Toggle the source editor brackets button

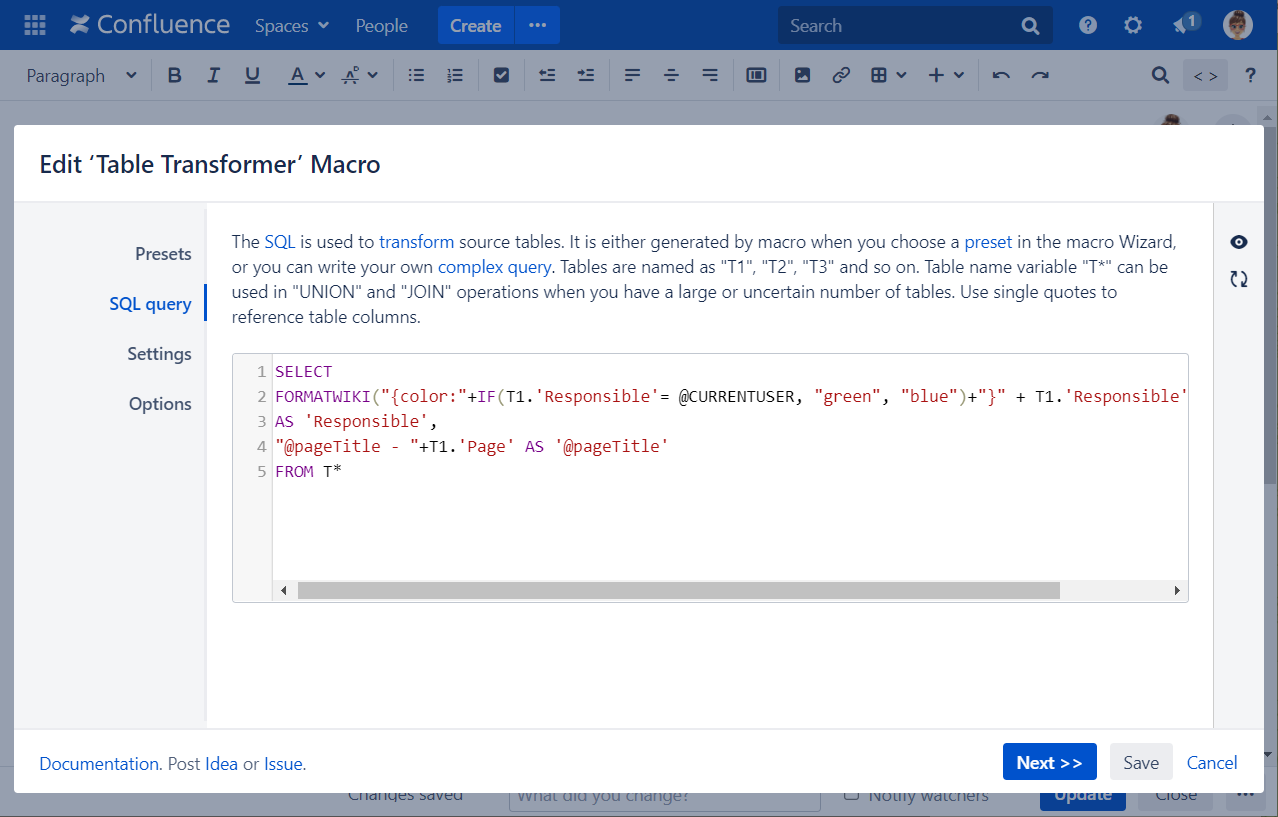pyautogui.click(x=1205, y=75)
